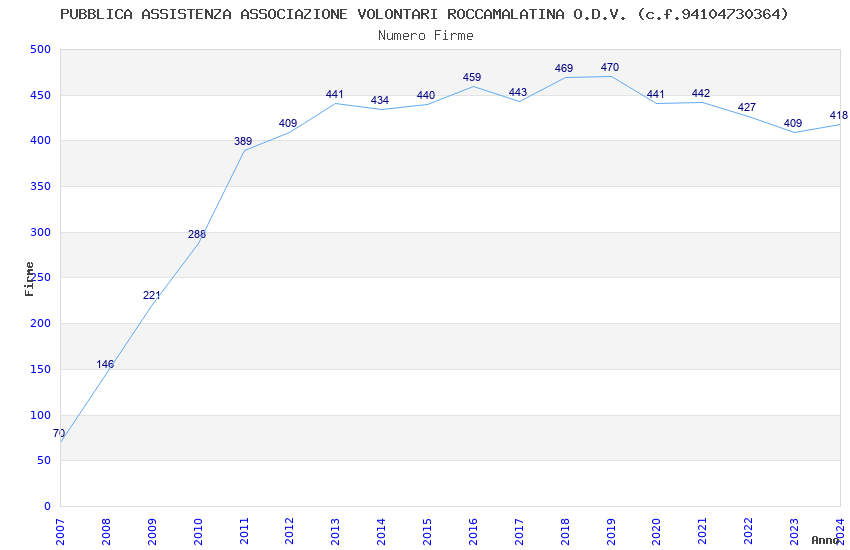Image resolution: width=850 pixels, height=550 pixels.
Task: Click the y-axis tick 450
Action: click(40, 95)
